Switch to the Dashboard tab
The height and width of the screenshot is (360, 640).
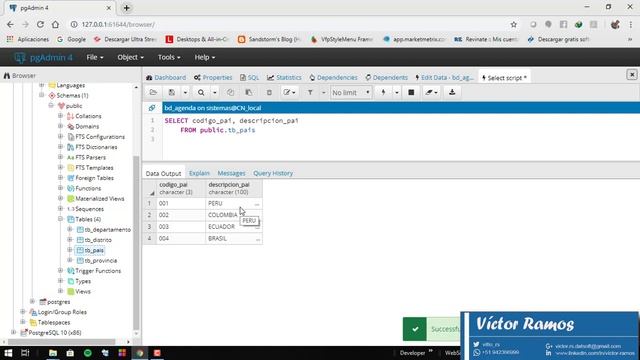click(166, 78)
